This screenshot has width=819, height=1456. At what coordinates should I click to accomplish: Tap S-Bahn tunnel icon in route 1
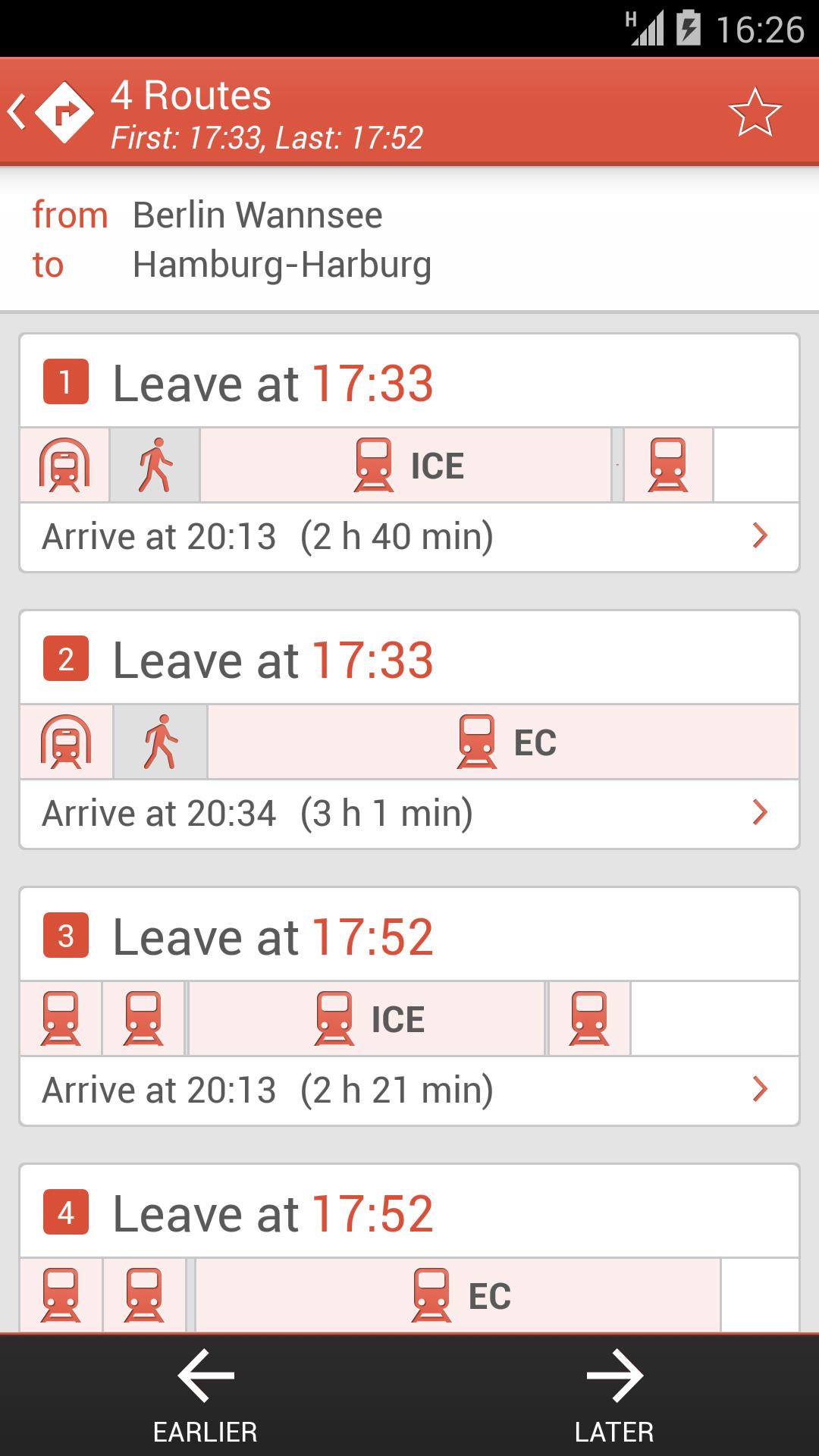point(64,465)
